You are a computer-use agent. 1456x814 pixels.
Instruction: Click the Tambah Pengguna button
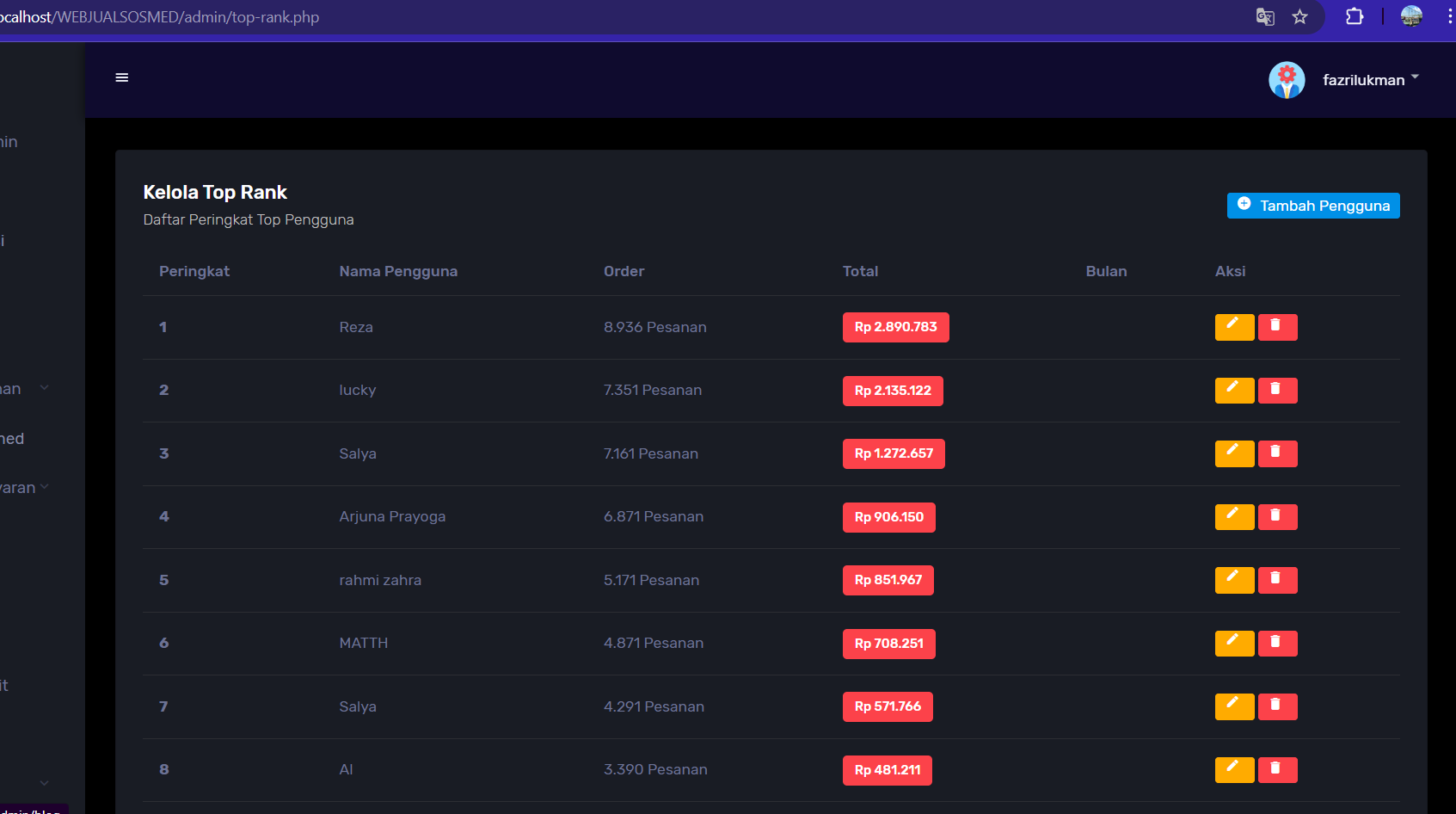click(x=1312, y=206)
